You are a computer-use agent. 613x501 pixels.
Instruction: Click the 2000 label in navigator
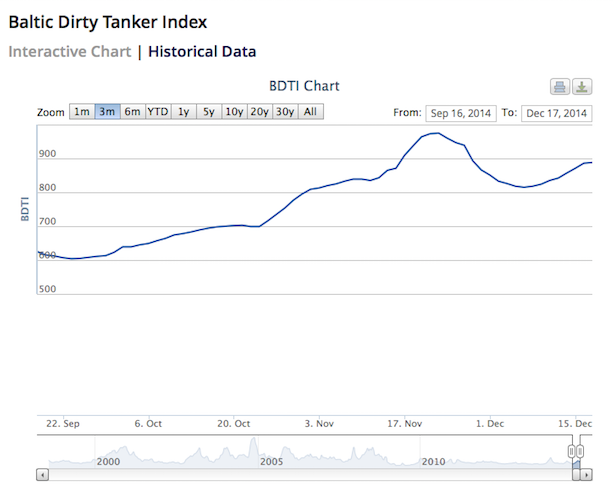click(108, 462)
